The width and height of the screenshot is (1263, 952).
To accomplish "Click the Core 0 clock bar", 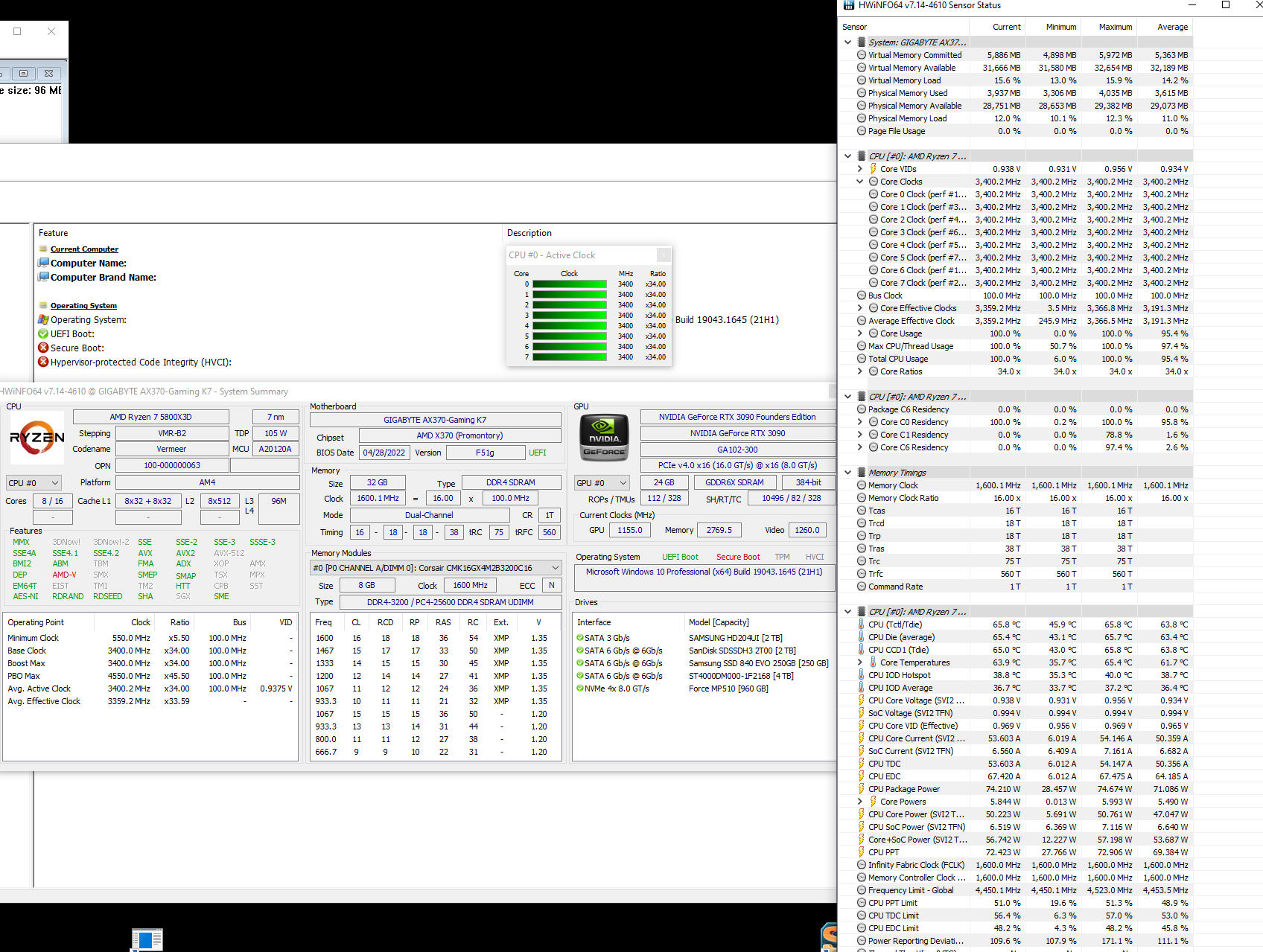I will pos(570,284).
